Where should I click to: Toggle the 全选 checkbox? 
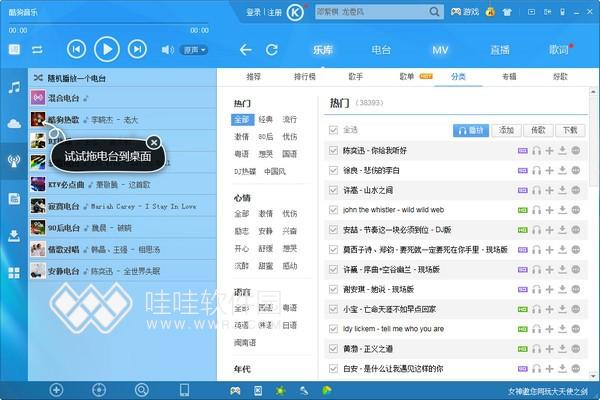pyautogui.click(x=333, y=130)
